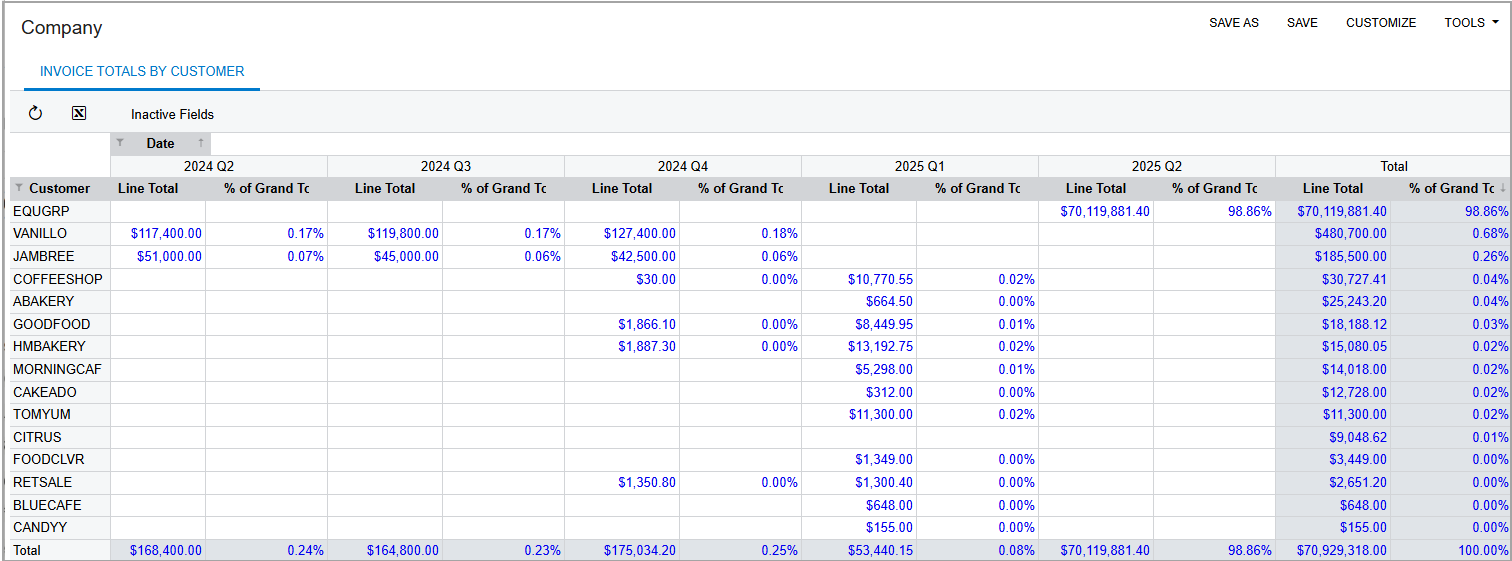Image resolution: width=1512 pixels, height=561 pixels.
Task: Click sort arrow on the Date field
Action: [x=201, y=143]
